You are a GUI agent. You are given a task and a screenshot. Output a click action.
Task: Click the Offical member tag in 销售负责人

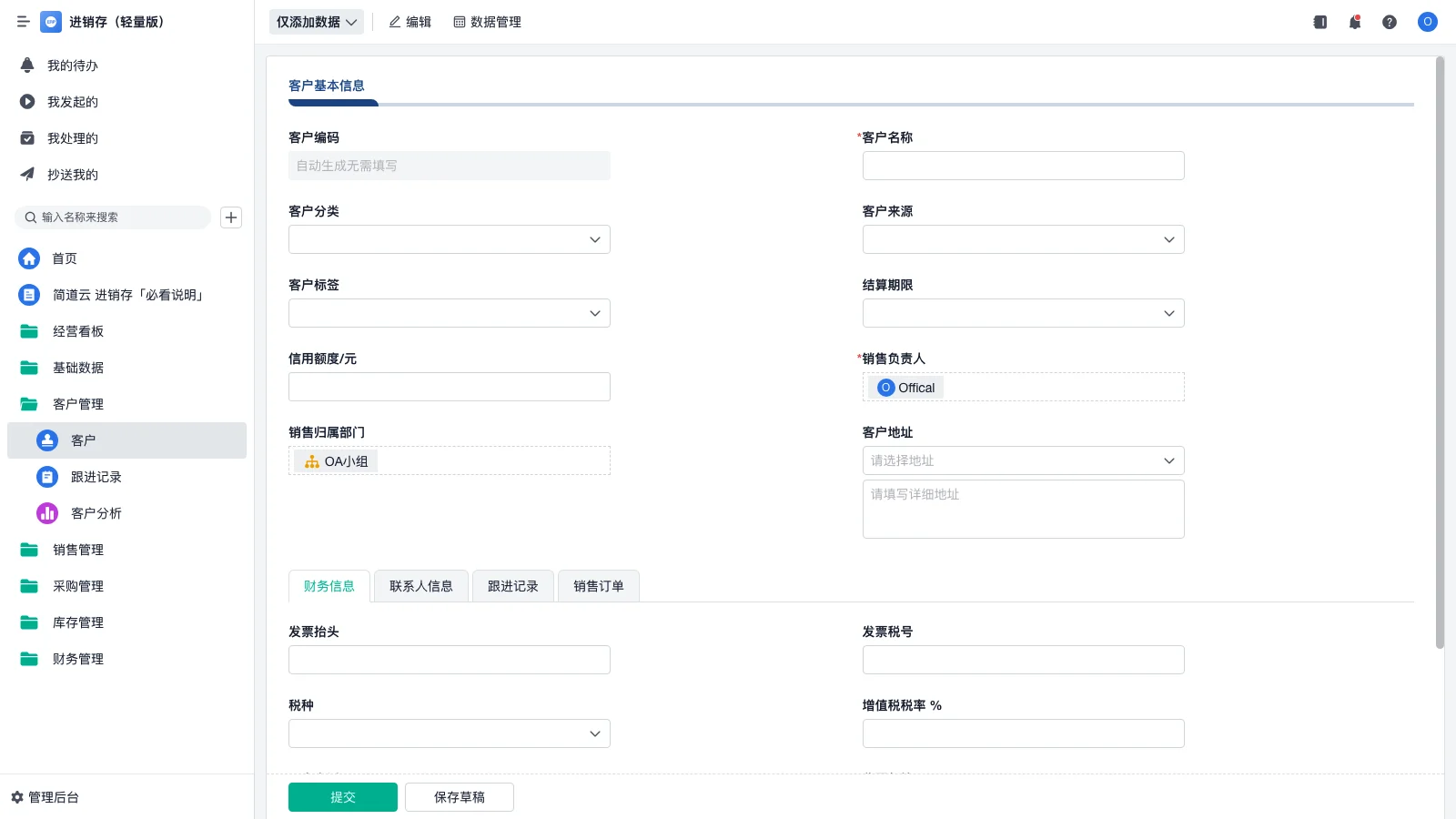tap(906, 388)
